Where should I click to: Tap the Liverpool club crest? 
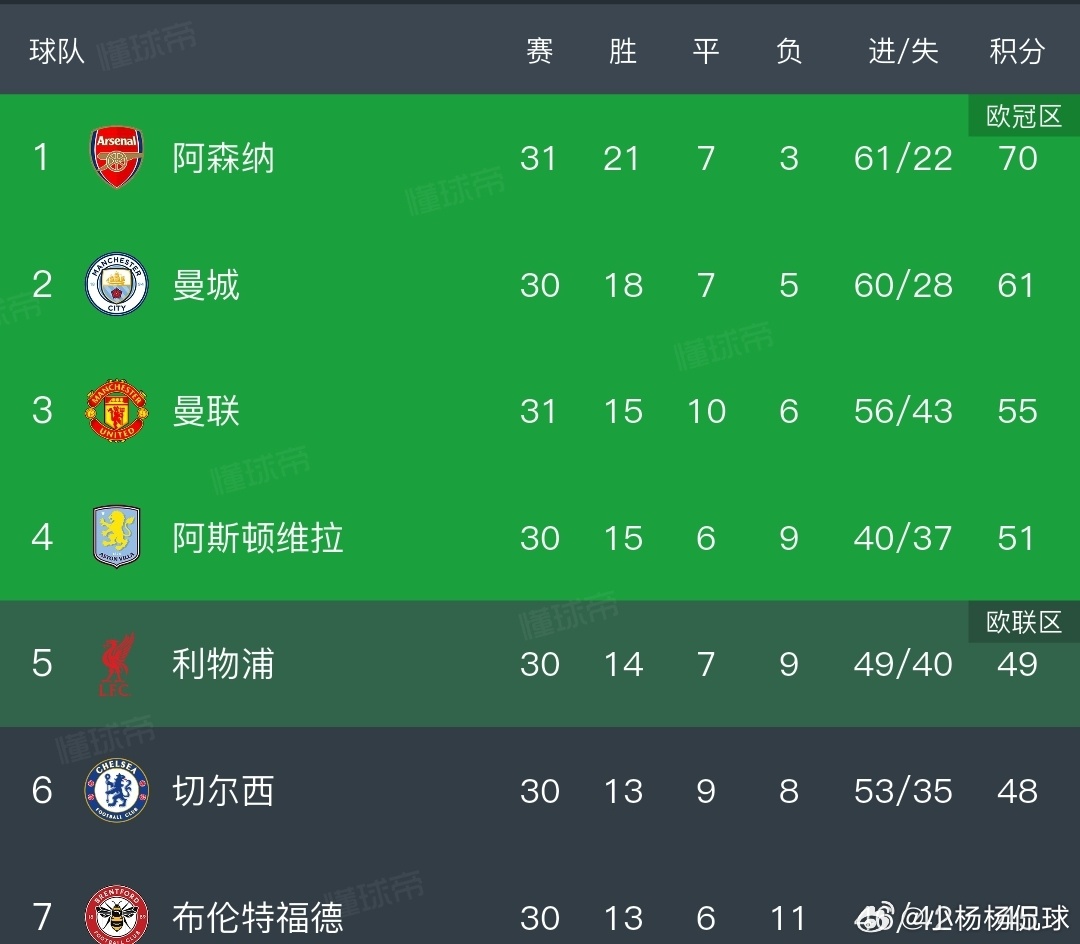pyautogui.click(x=117, y=665)
